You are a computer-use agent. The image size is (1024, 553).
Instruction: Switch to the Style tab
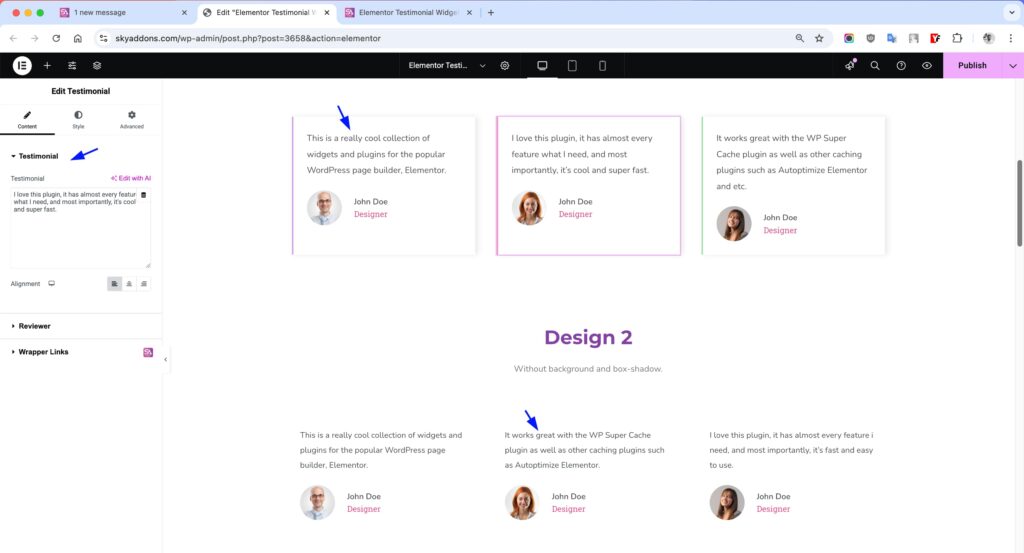[x=78, y=119]
